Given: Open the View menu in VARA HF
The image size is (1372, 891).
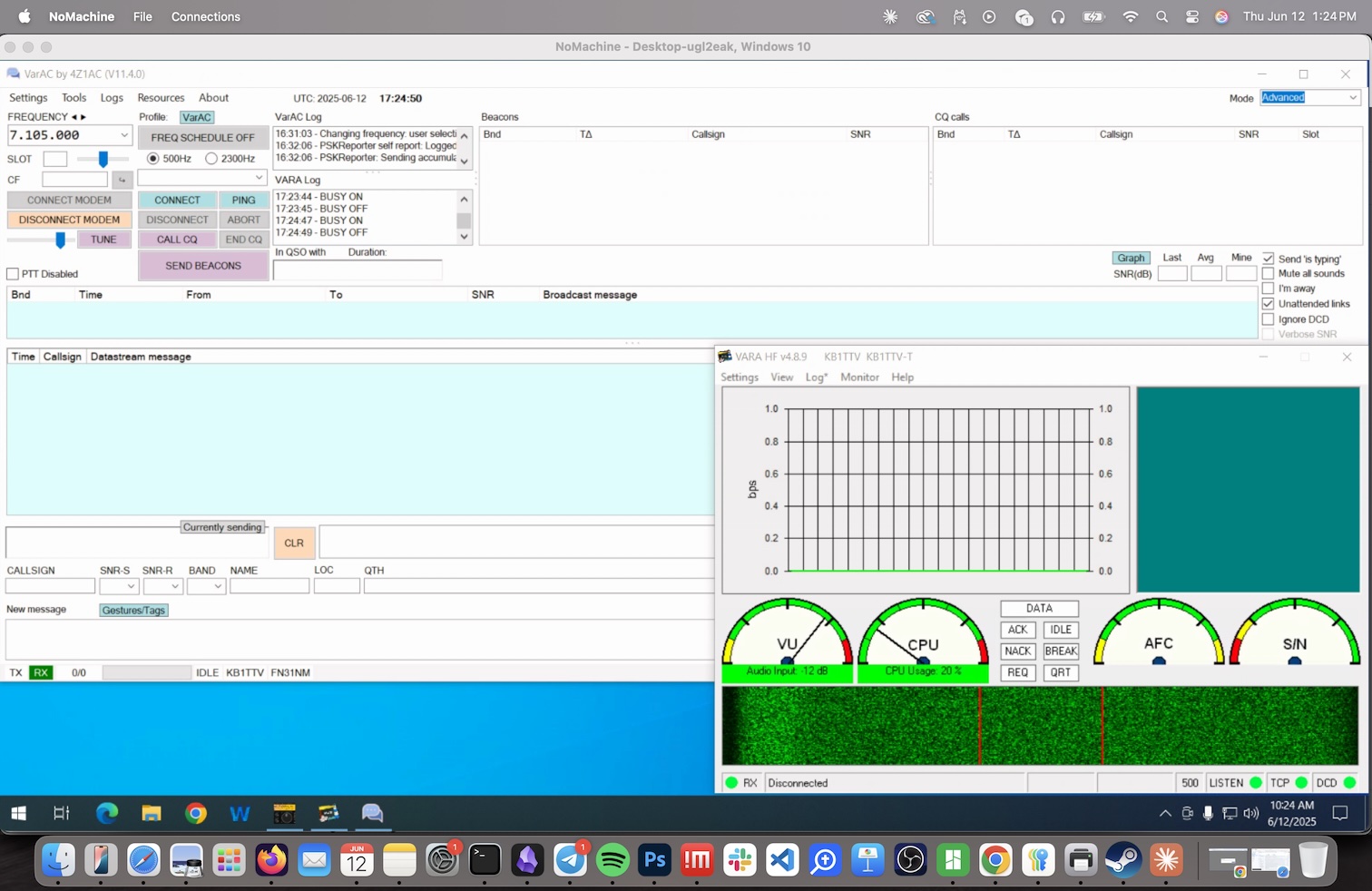Looking at the screenshot, I should [x=781, y=377].
